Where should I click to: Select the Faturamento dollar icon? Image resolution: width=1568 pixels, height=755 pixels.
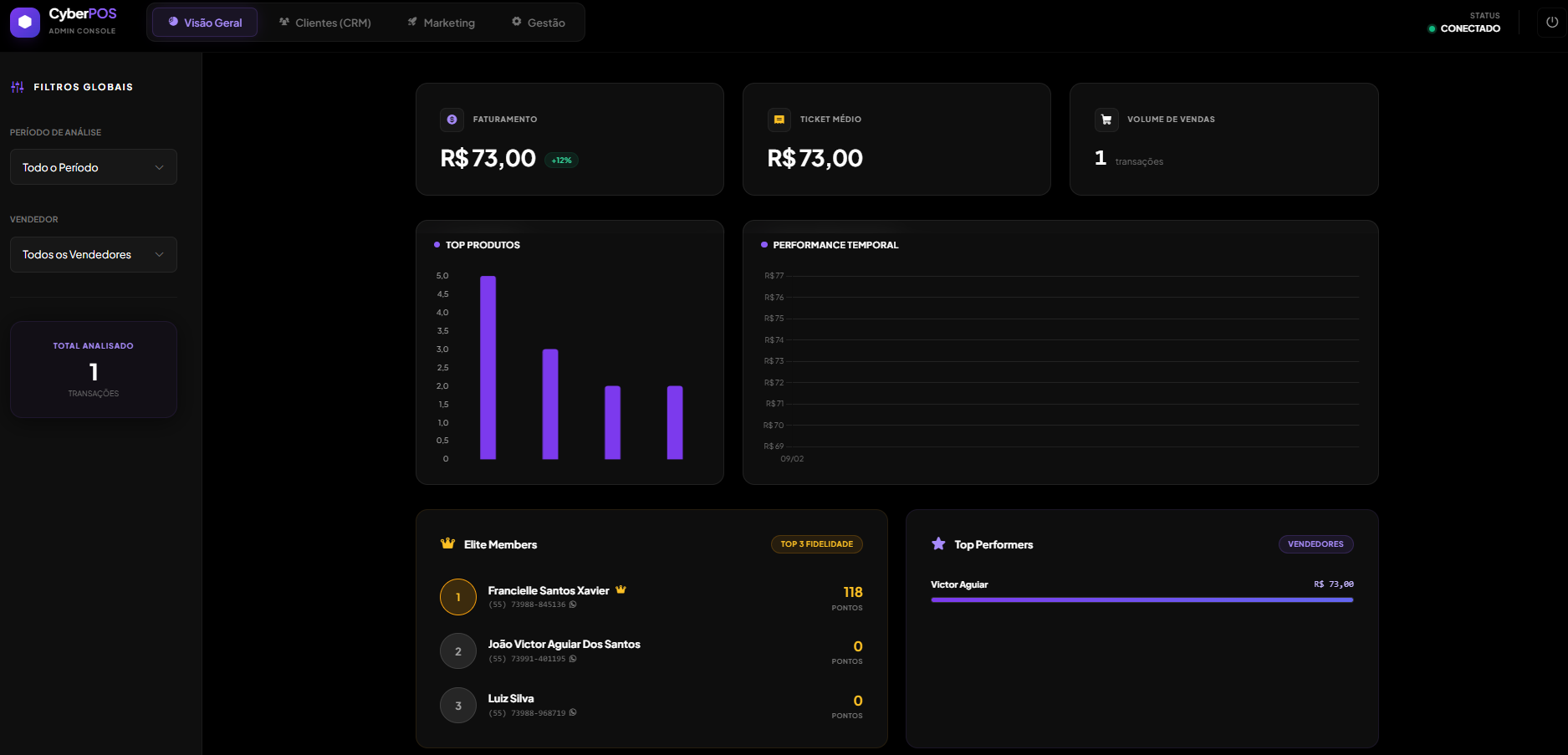click(452, 120)
